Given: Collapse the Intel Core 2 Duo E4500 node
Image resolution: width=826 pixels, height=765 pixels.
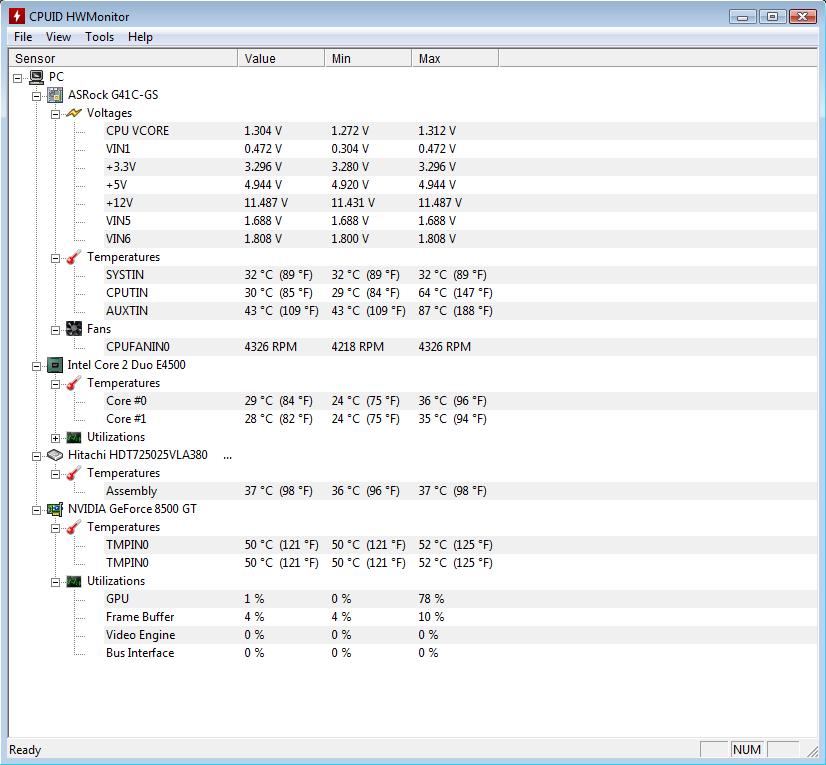Looking at the screenshot, I should pos(36,366).
